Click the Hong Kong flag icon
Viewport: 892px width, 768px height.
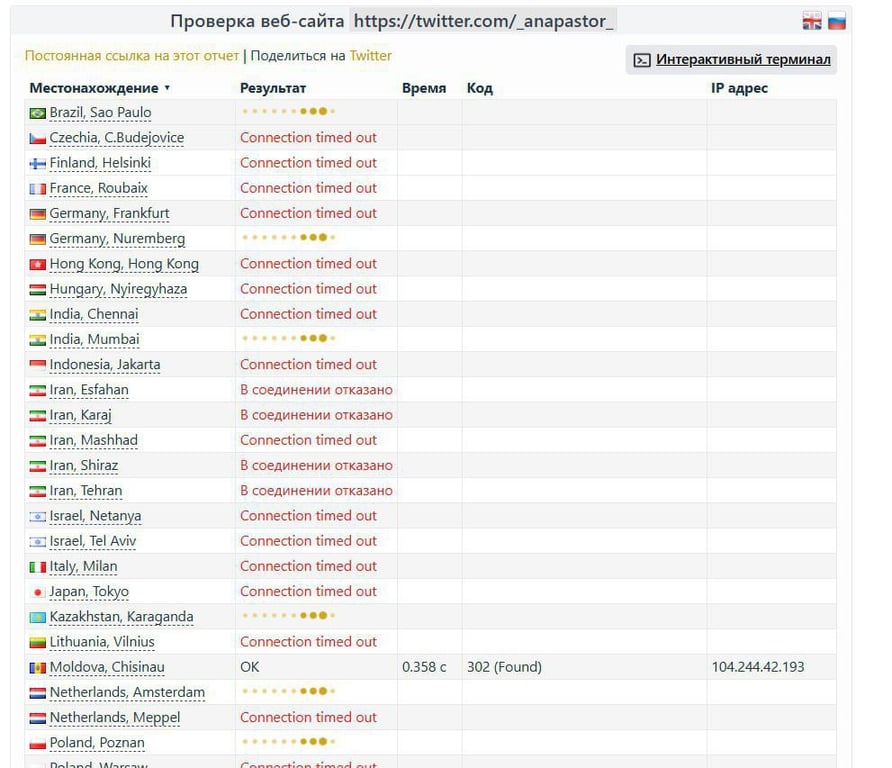(x=38, y=264)
